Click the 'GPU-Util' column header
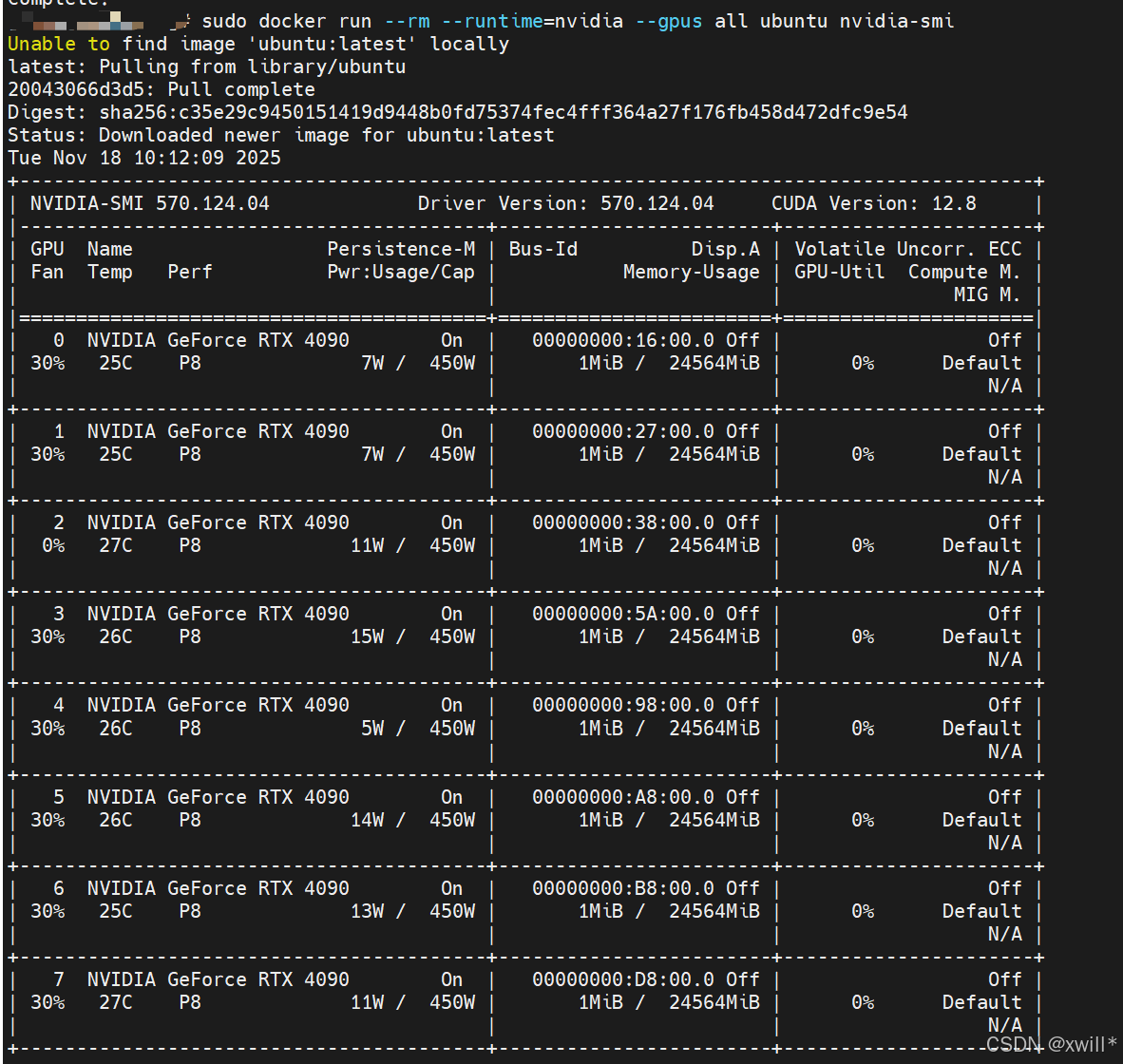This screenshot has height=1064, width=1123. point(839,272)
